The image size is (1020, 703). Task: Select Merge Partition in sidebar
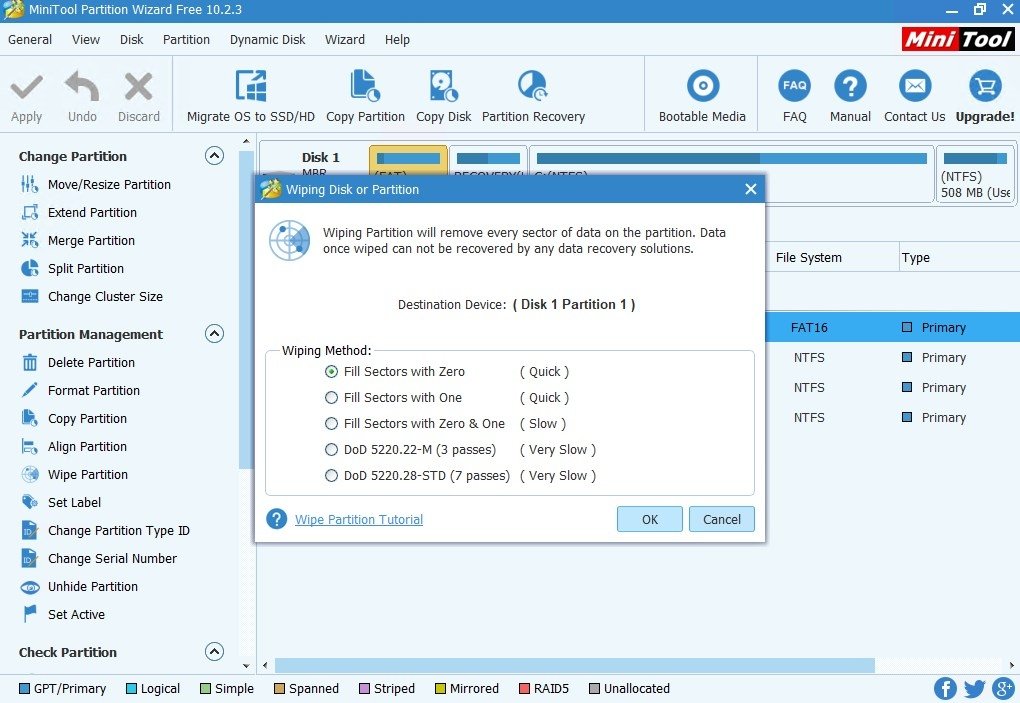coord(77,241)
